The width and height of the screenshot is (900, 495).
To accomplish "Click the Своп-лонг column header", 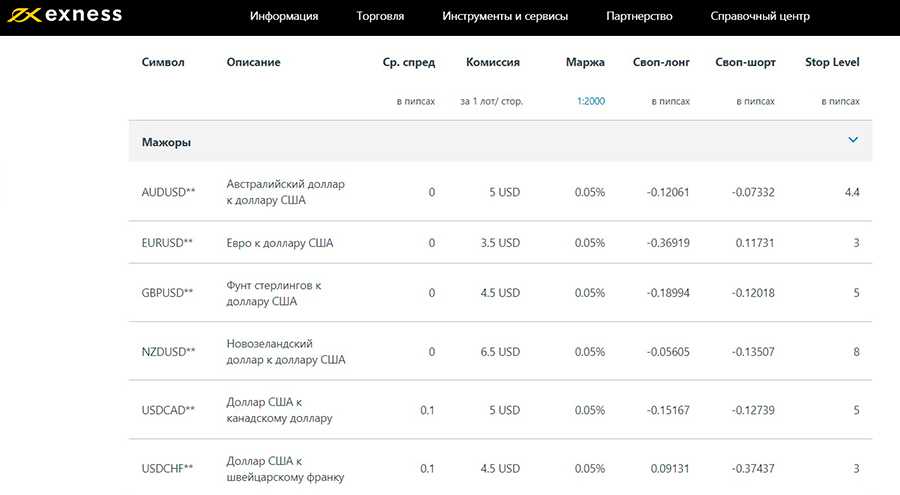I will click(661, 62).
